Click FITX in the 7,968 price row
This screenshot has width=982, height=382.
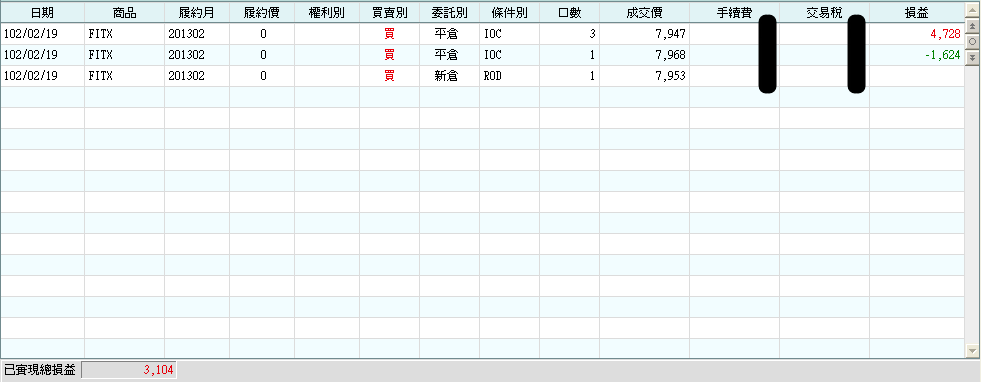(x=124, y=55)
